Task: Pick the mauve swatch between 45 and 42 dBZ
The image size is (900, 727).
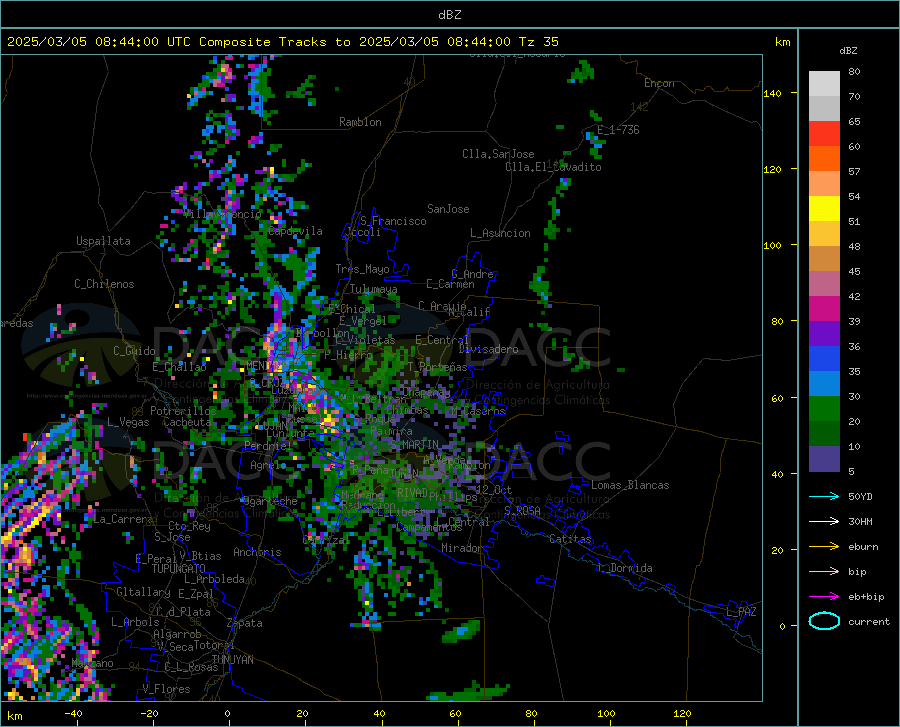Action: click(x=824, y=284)
